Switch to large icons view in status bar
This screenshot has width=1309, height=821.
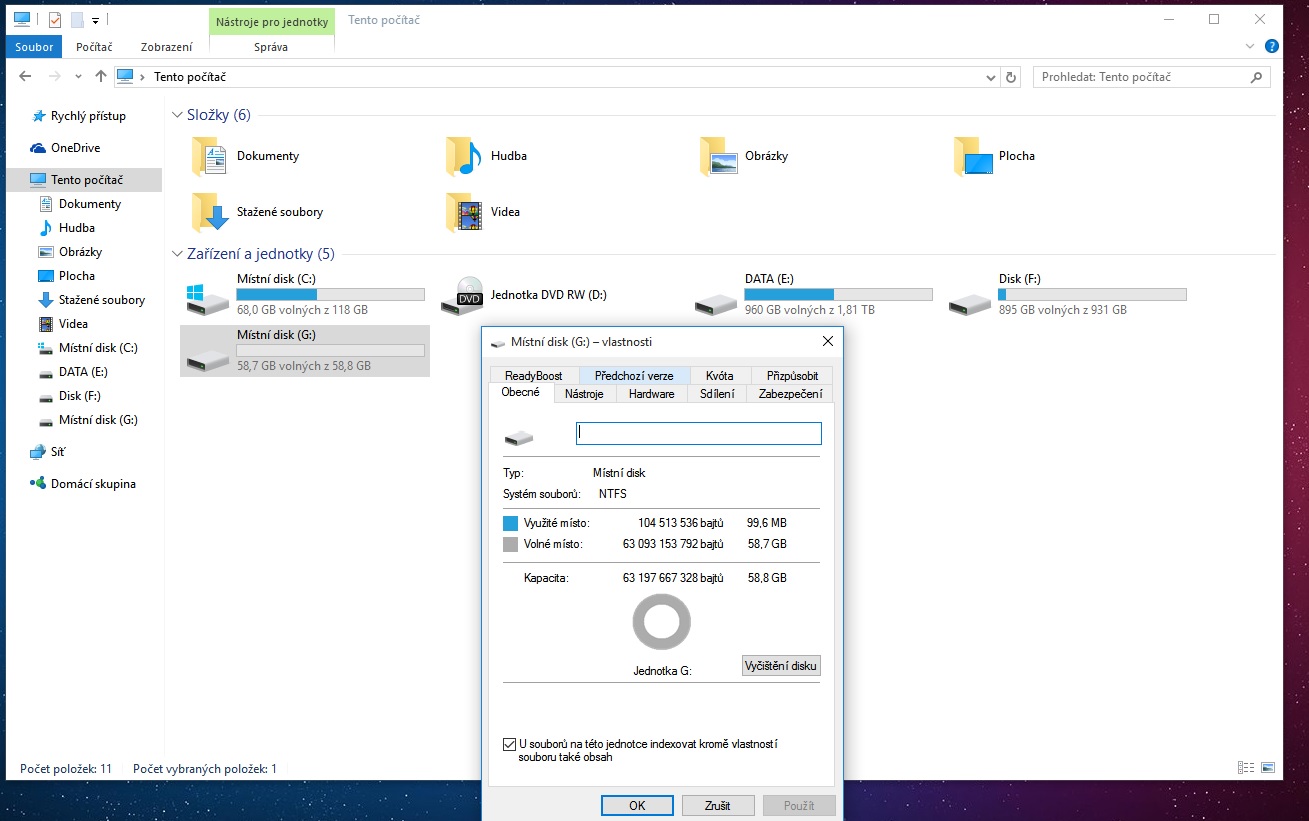point(1268,768)
